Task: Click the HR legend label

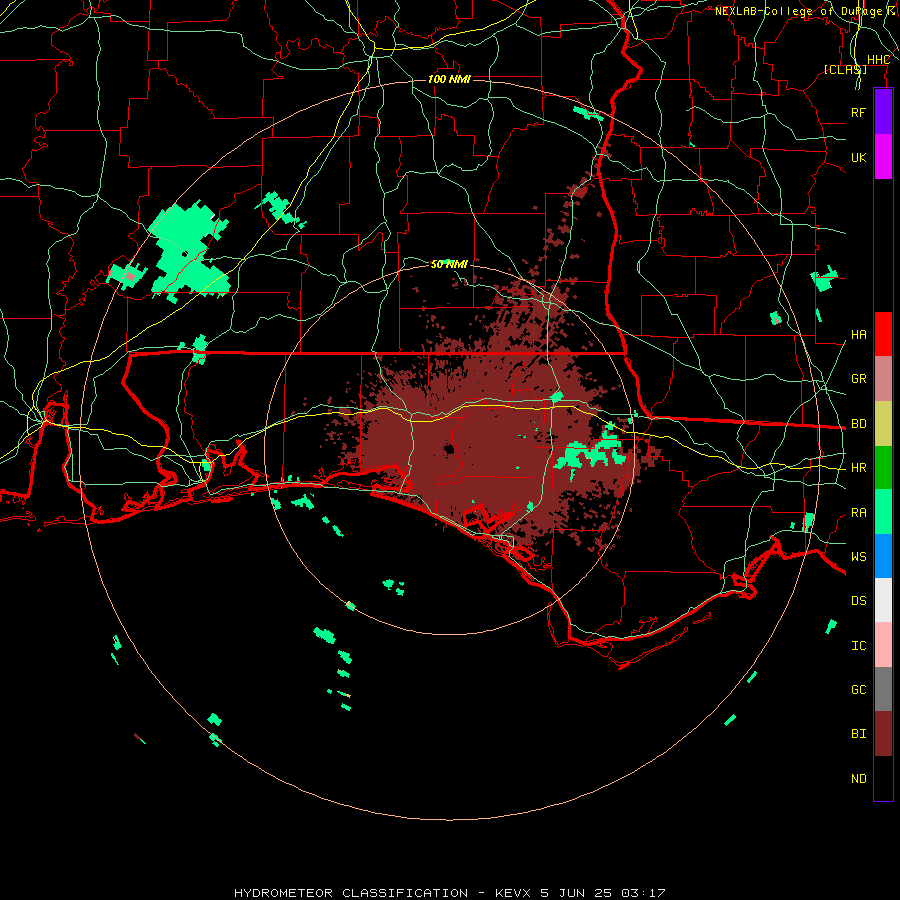Action: pos(859,468)
